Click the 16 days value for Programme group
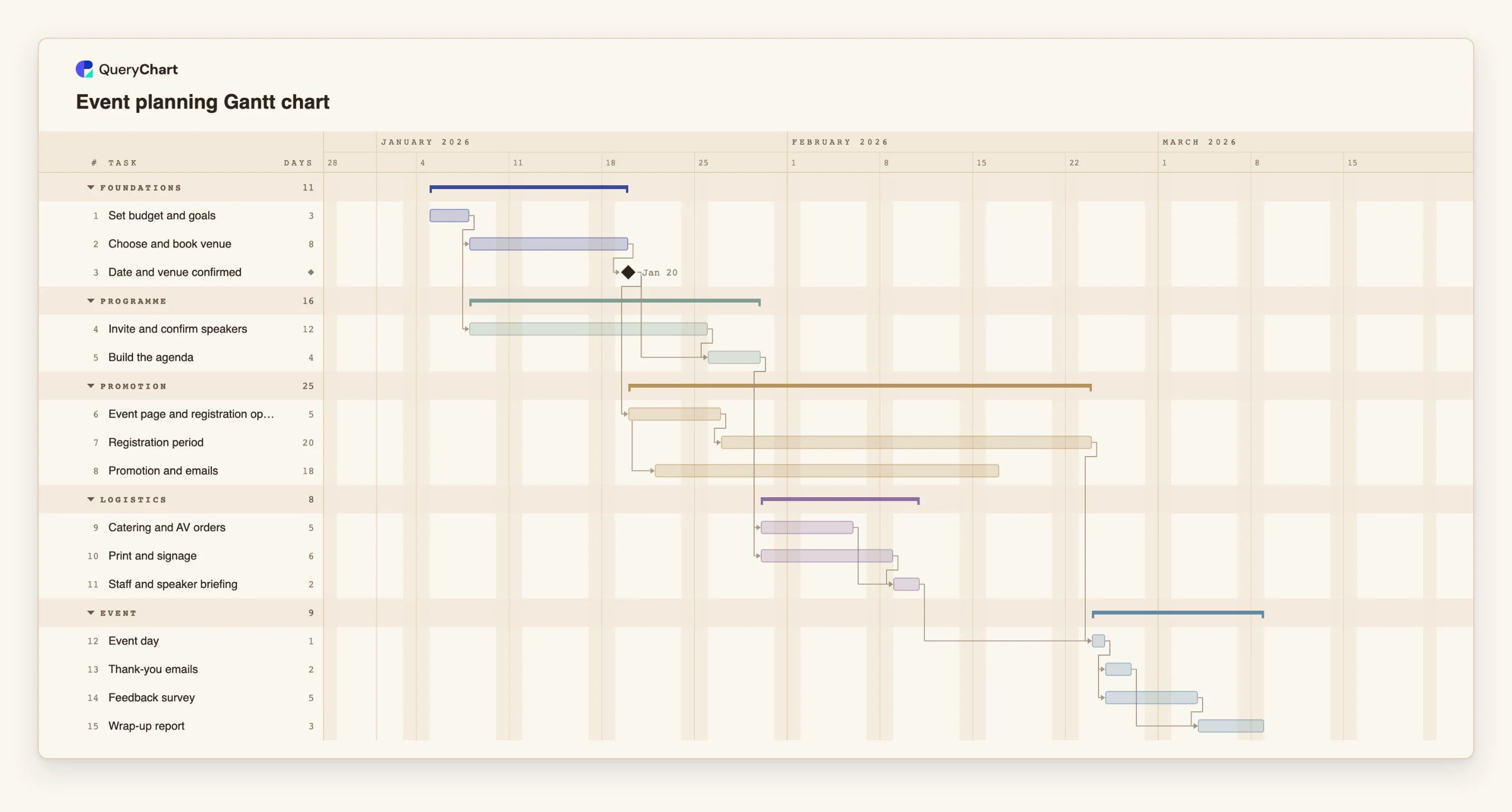Screen dimensions: 1512x812 [x=308, y=301]
